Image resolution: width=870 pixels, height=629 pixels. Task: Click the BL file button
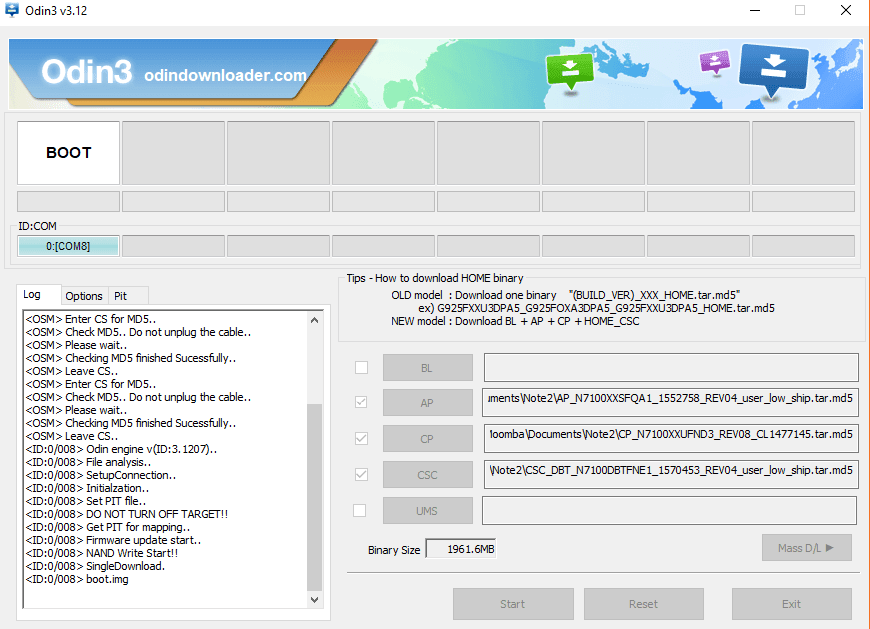[427, 368]
